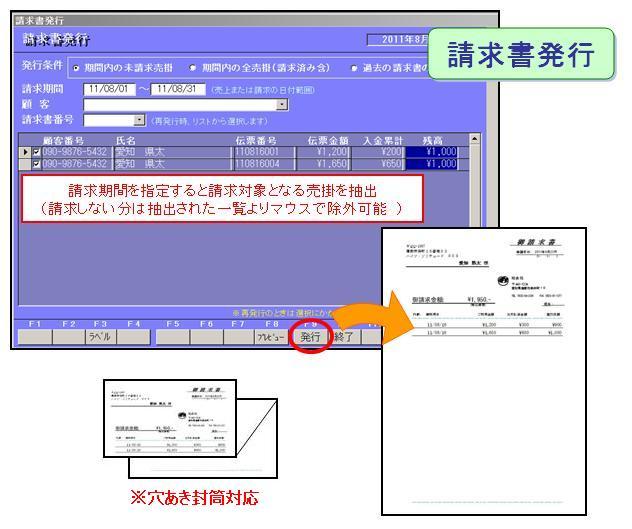
Task: Click the 残高 cell in first row
Action: (434, 152)
